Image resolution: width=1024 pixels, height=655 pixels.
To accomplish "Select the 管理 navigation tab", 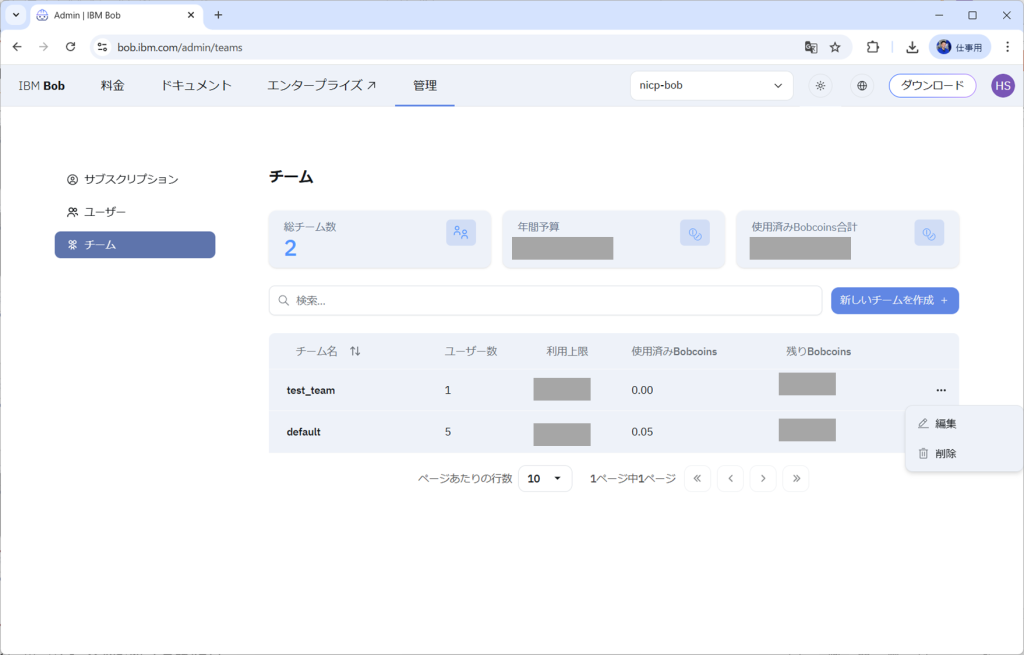I will pyautogui.click(x=424, y=86).
